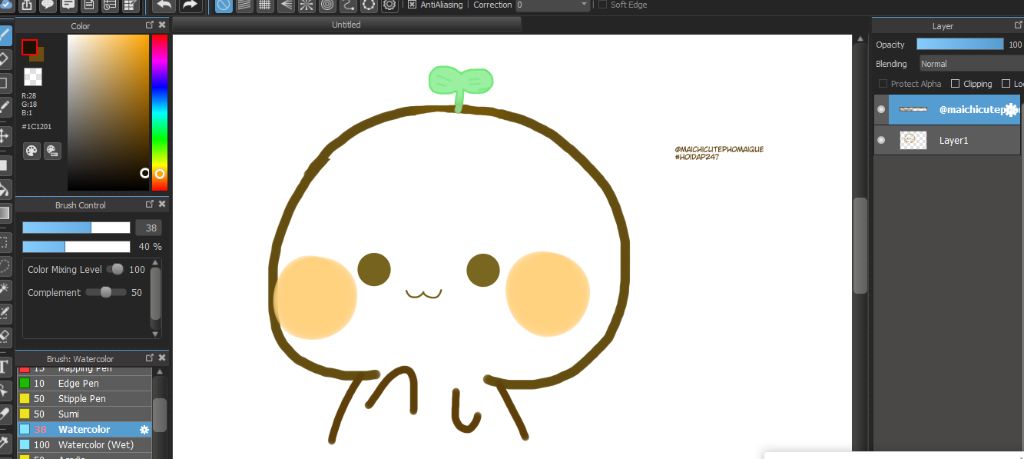Enable parallel lines snap
Viewport: 1024px width, 459px height.
244,5
